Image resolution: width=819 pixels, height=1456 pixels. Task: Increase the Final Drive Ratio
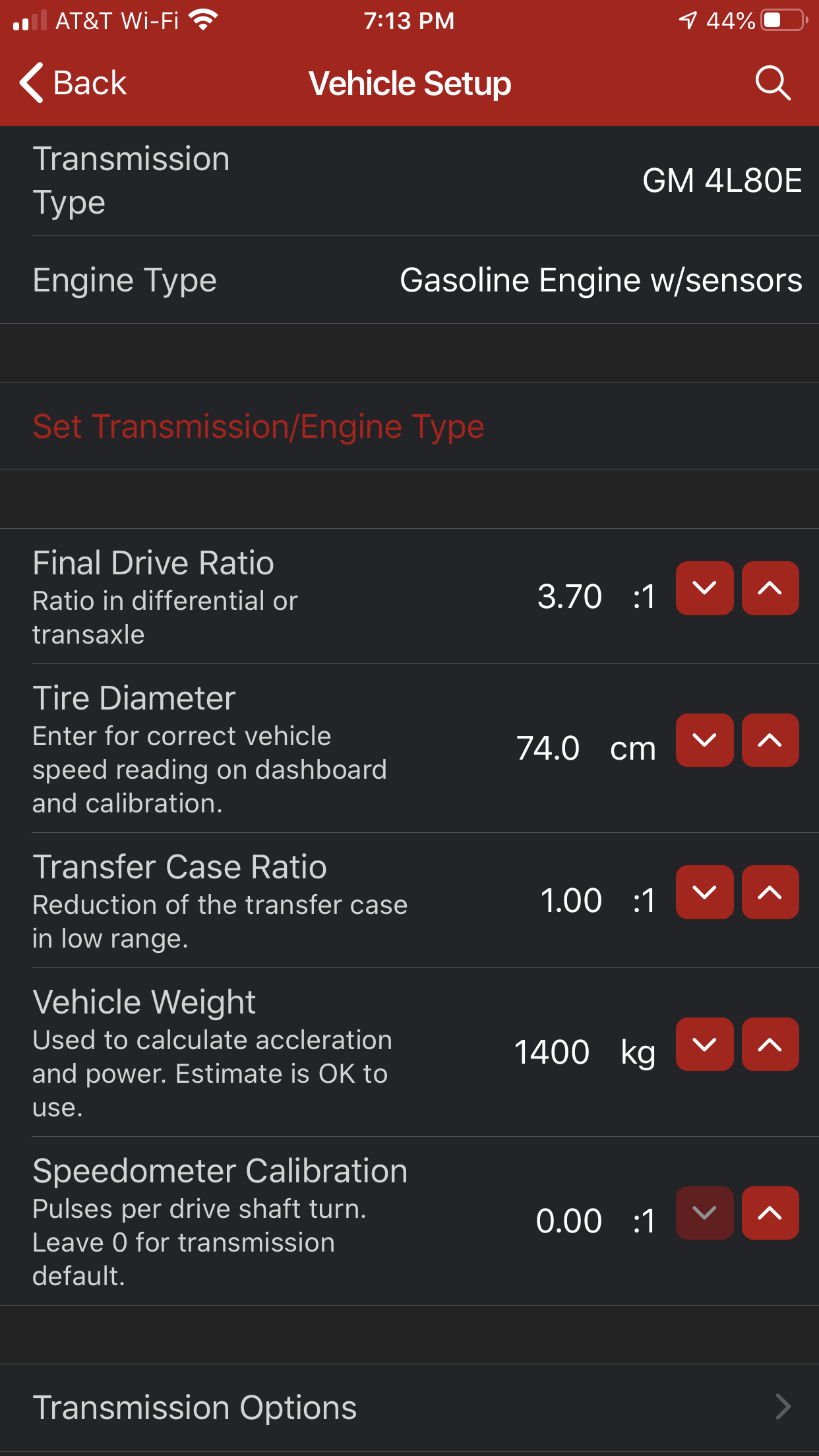pos(770,588)
